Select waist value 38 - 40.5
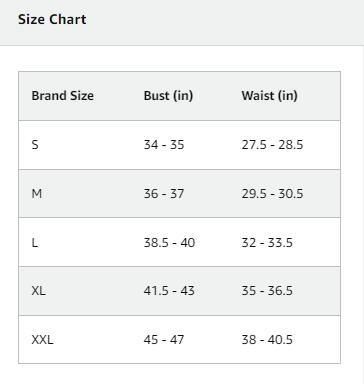This screenshot has width=364, height=384. [267, 340]
